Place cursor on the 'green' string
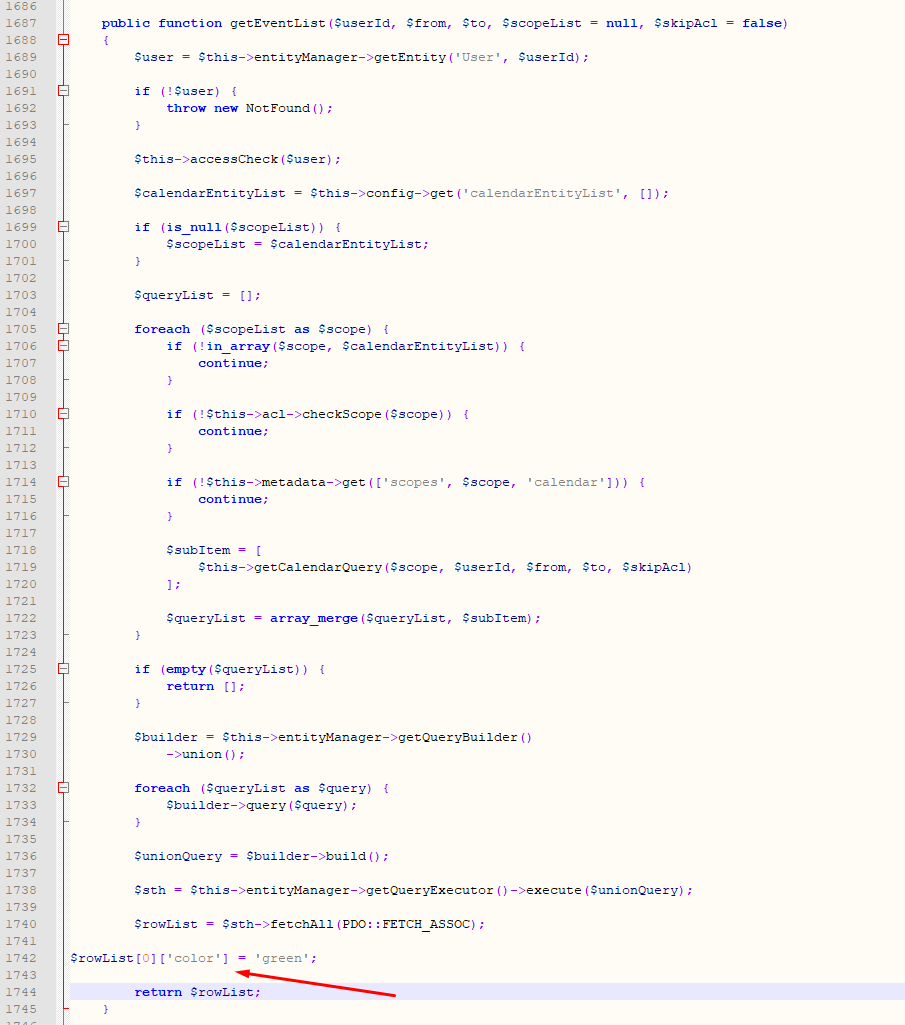 (x=284, y=958)
